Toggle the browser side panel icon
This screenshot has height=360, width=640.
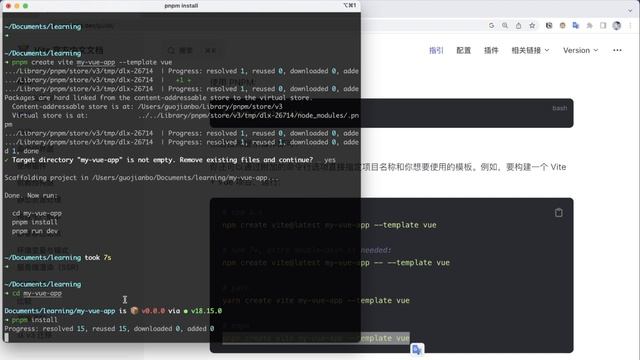tap(603, 25)
